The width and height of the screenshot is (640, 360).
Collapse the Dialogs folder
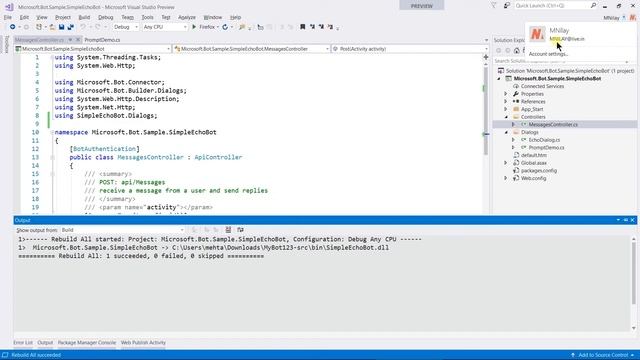click(506, 133)
